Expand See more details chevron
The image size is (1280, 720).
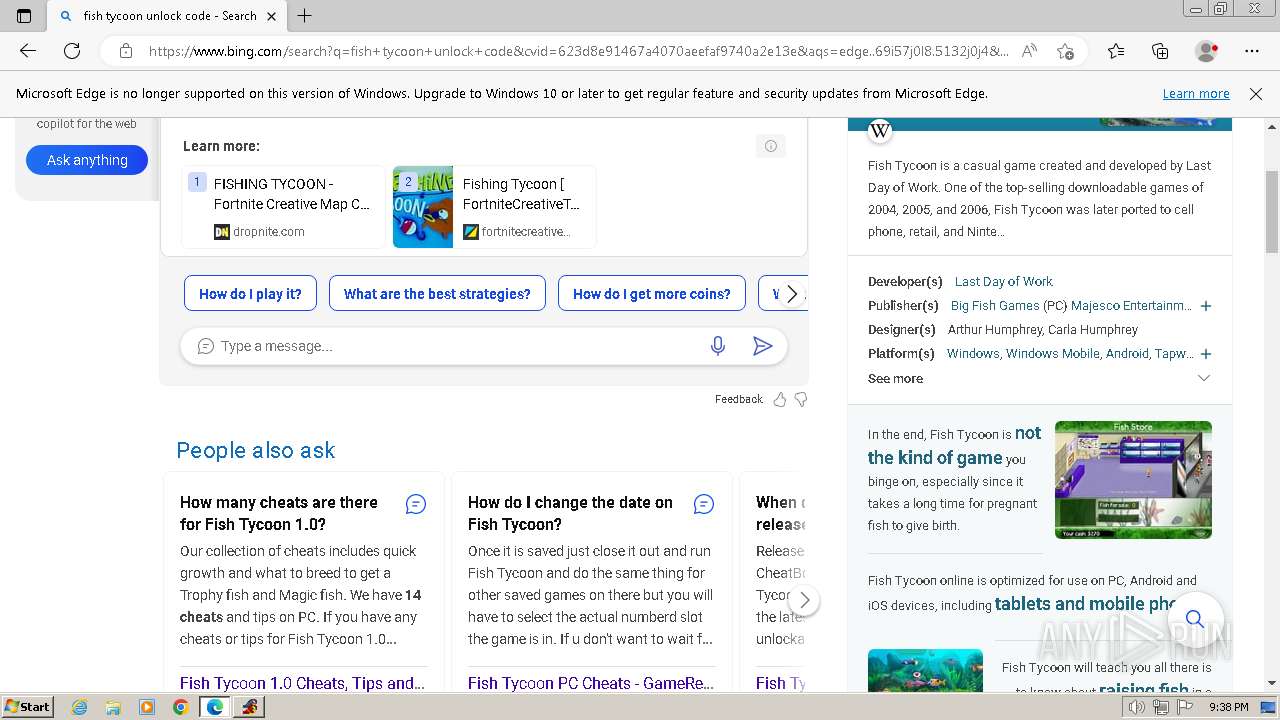(x=1204, y=378)
